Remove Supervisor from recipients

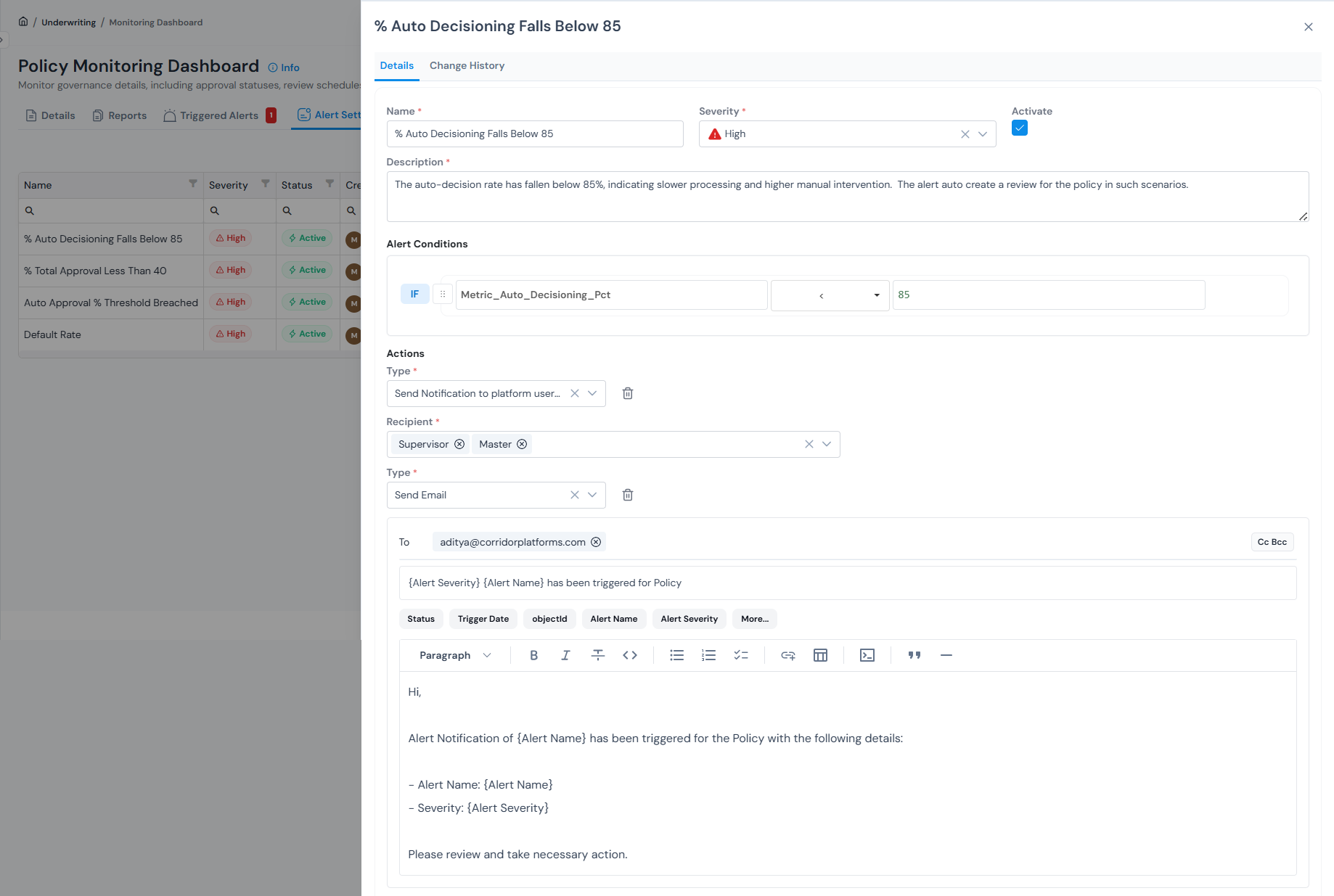coord(459,444)
